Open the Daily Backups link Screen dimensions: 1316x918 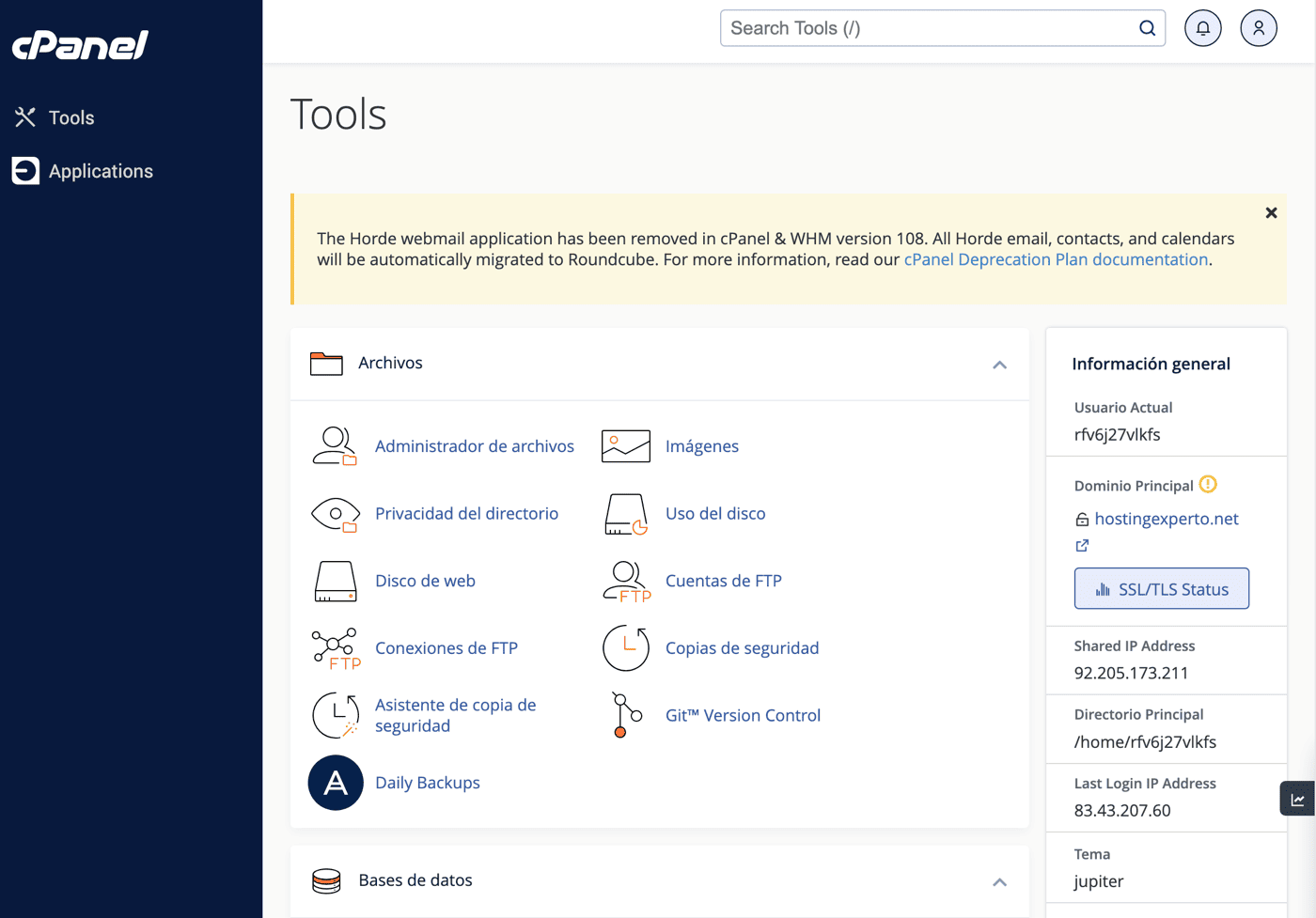point(428,783)
